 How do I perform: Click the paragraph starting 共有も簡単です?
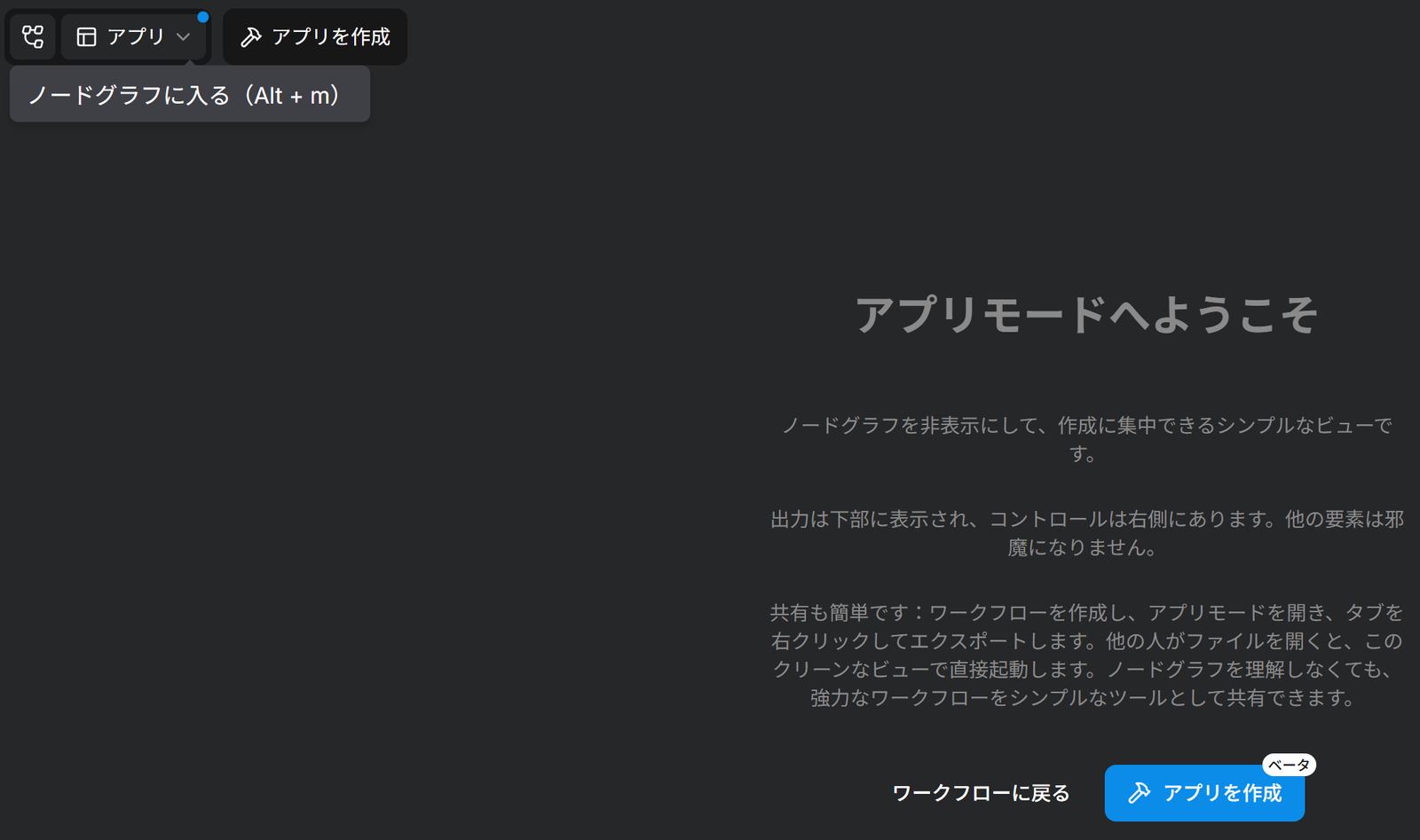click(1086, 655)
